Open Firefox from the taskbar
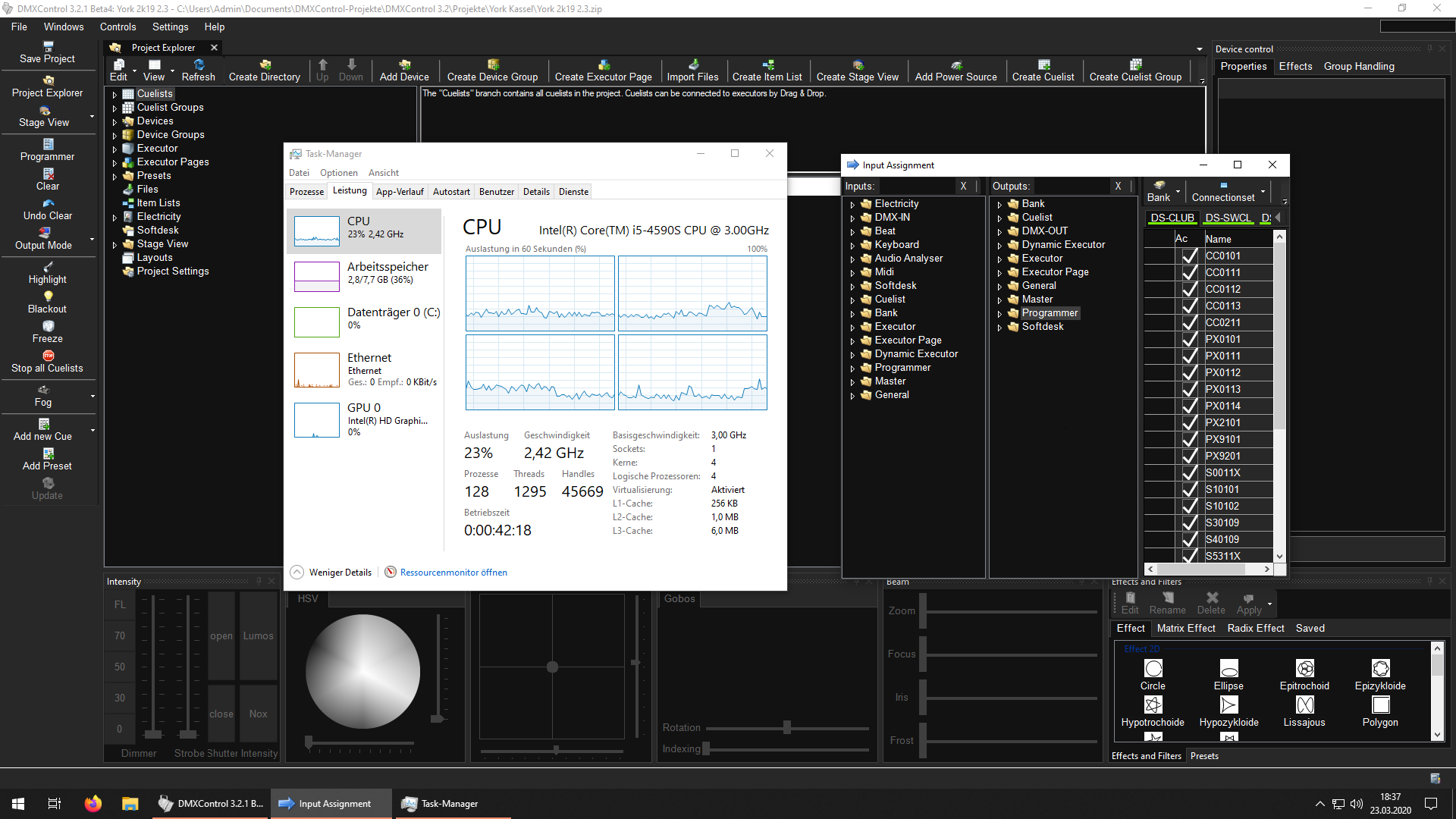The image size is (1456, 819). click(93, 804)
